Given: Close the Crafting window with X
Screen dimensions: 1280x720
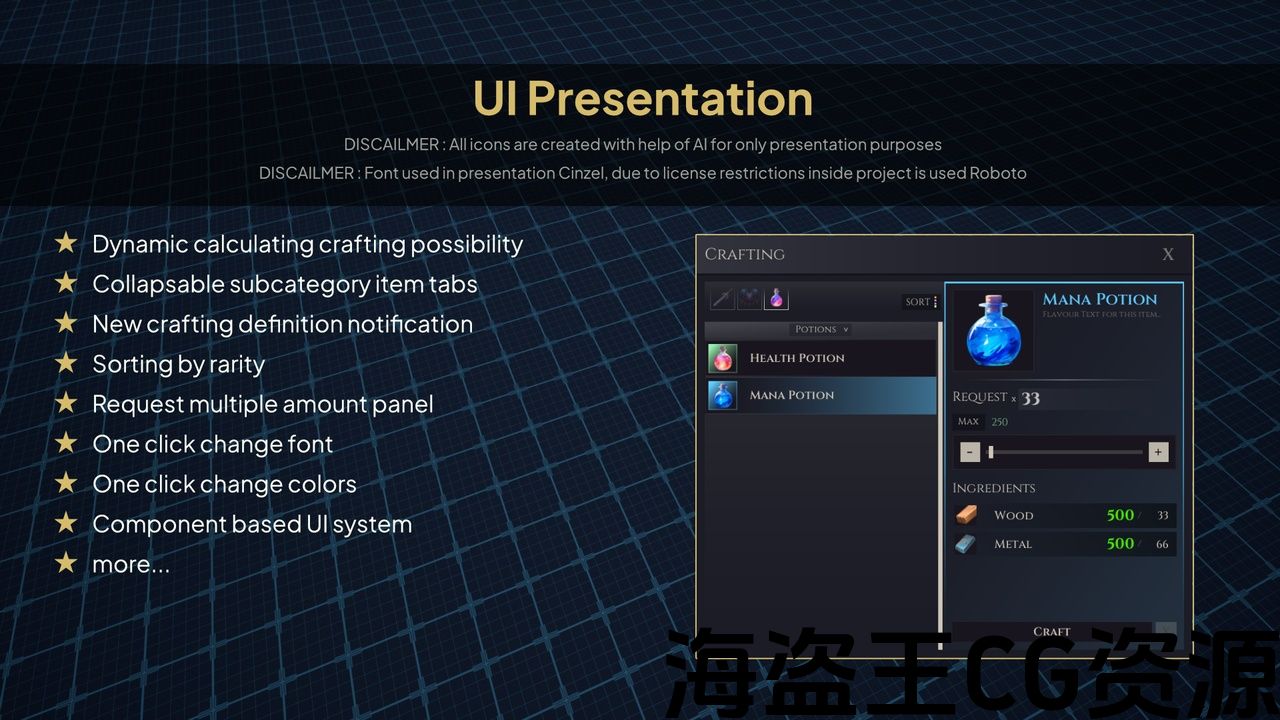Looking at the screenshot, I should tap(1167, 255).
